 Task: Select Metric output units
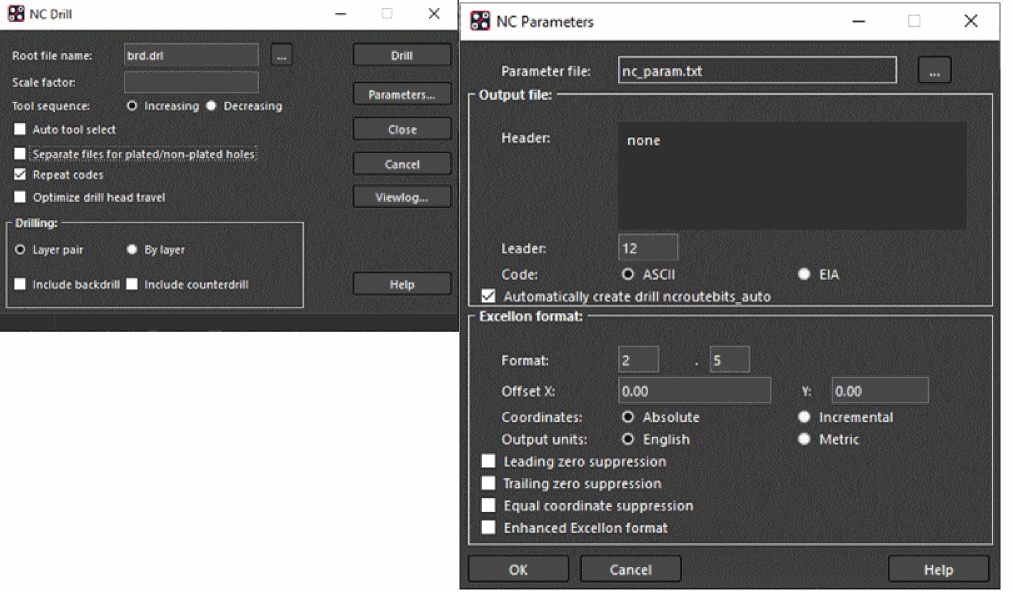click(x=804, y=439)
